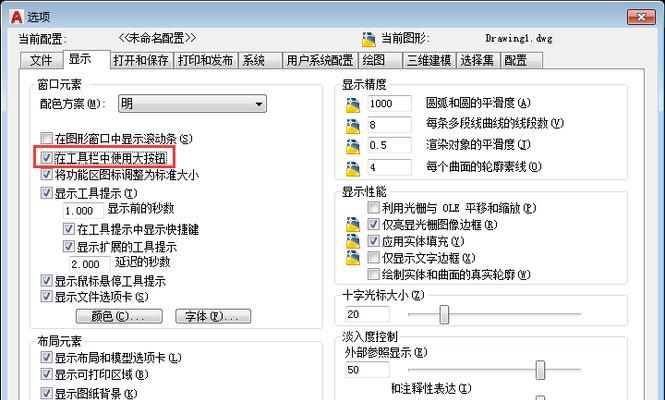The height and width of the screenshot is (400, 665).
Task: Close the 选项 dialog window
Action: 641,17
